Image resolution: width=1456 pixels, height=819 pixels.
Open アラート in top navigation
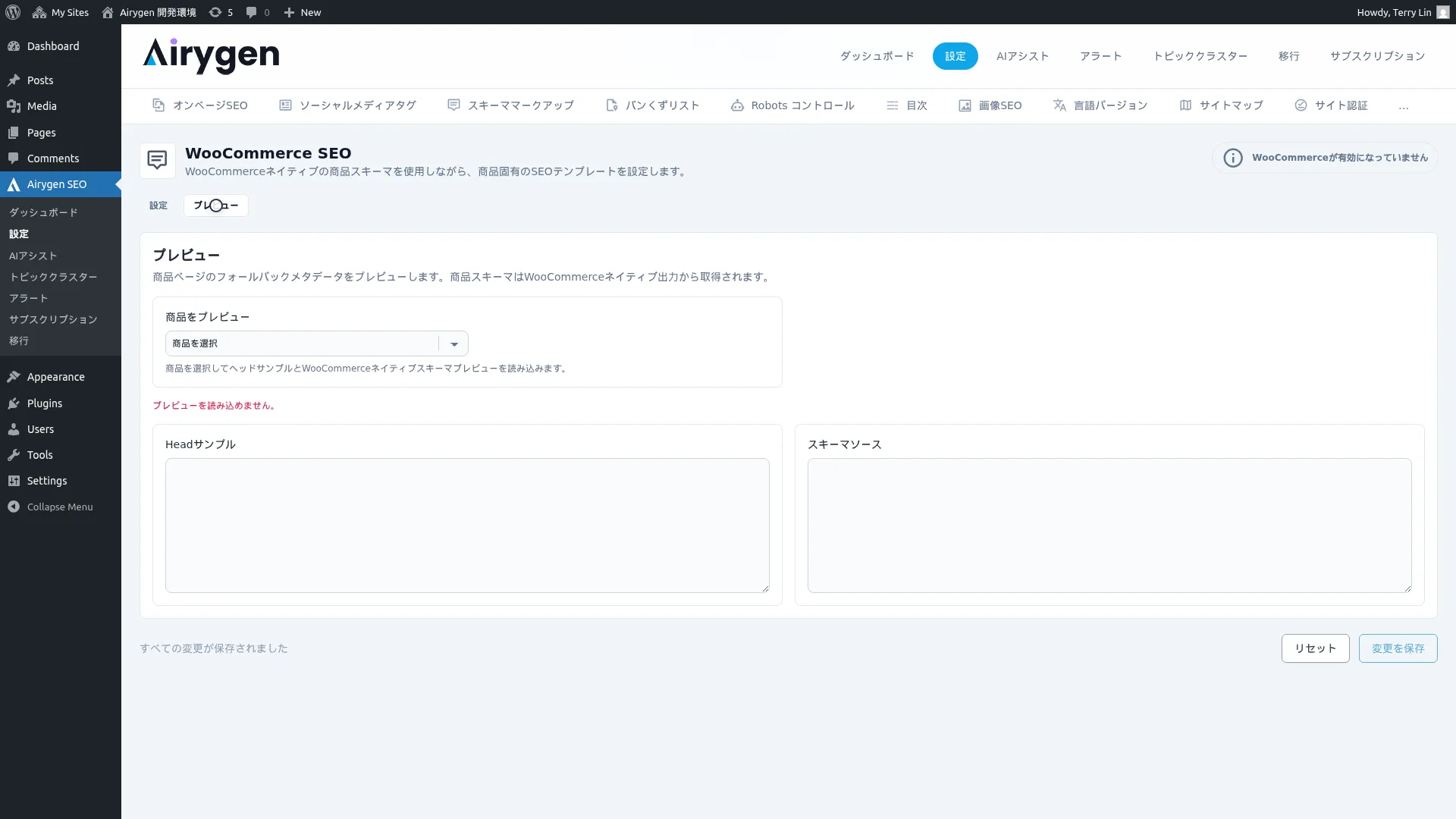1100,56
